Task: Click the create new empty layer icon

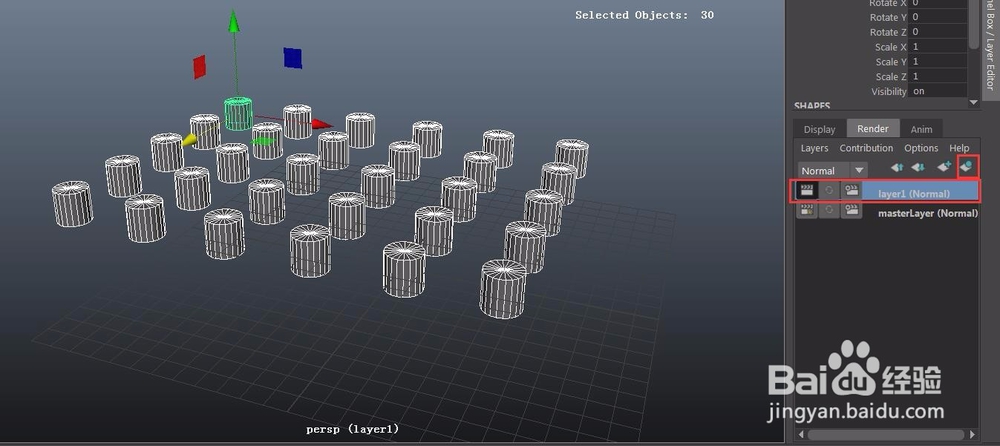Action: [x=944, y=167]
